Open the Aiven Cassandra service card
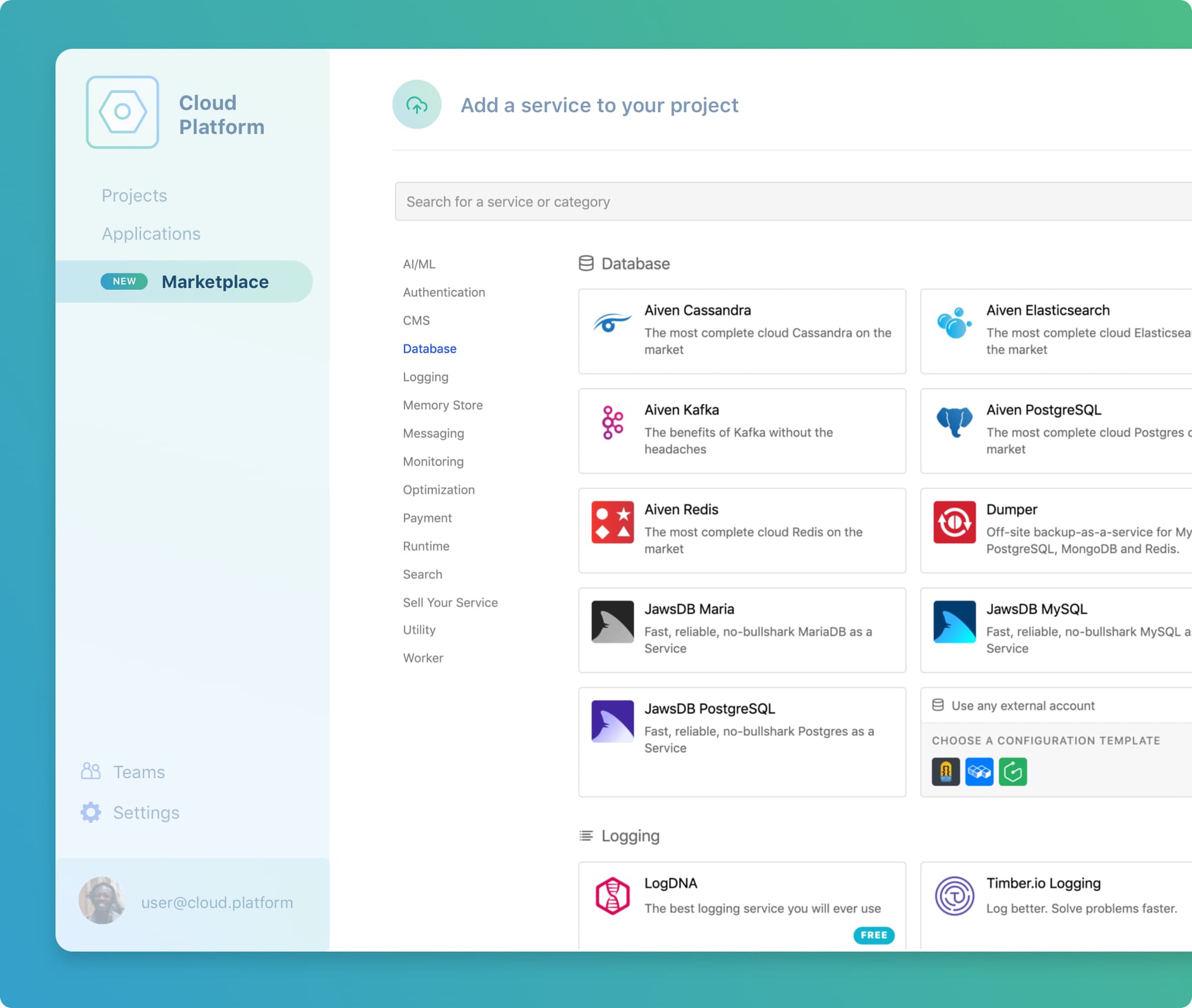 coord(742,331)
